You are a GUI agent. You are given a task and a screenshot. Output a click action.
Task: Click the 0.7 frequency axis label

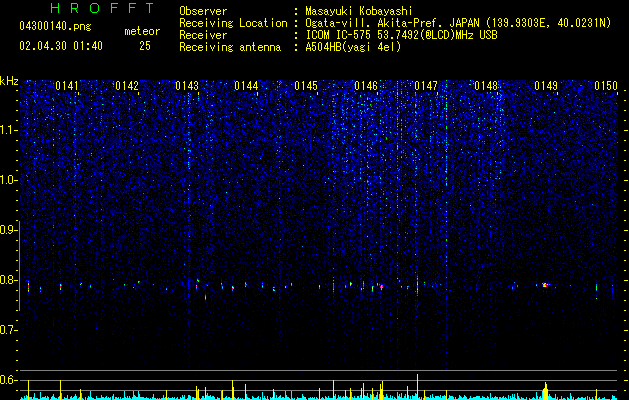pyautogui.click(x=9, y=330)
